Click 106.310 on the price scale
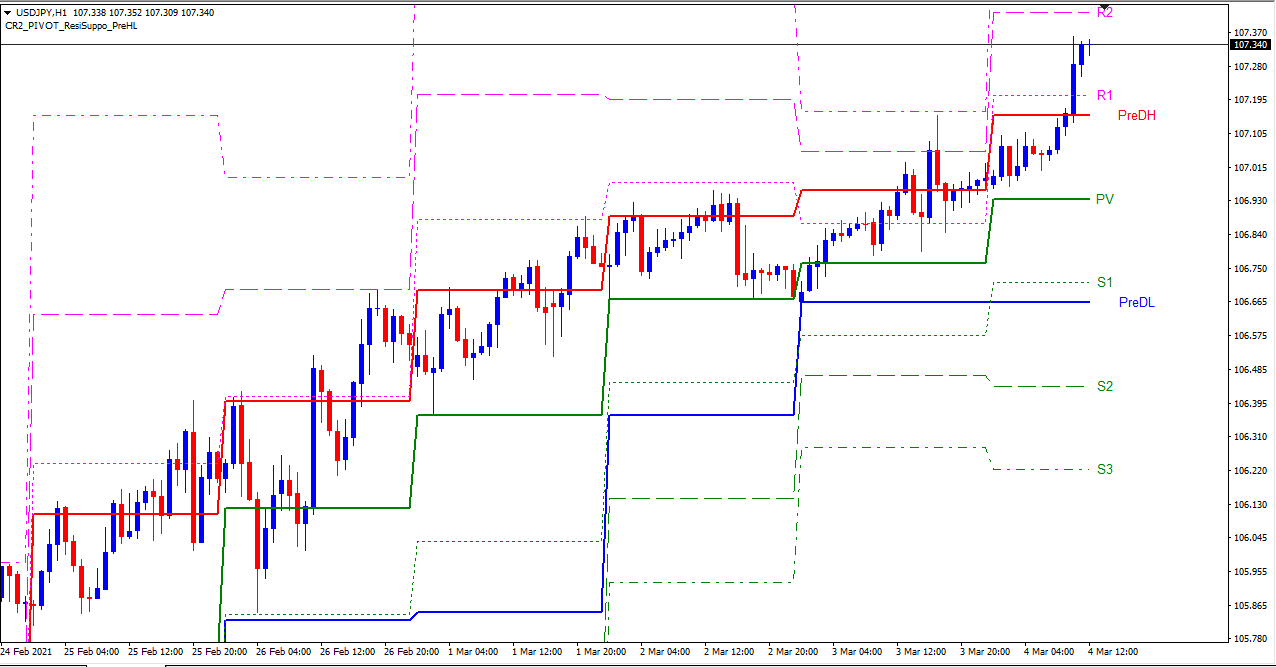The height and width of the screenshot is (667, 1276). tap(1251, 436)
